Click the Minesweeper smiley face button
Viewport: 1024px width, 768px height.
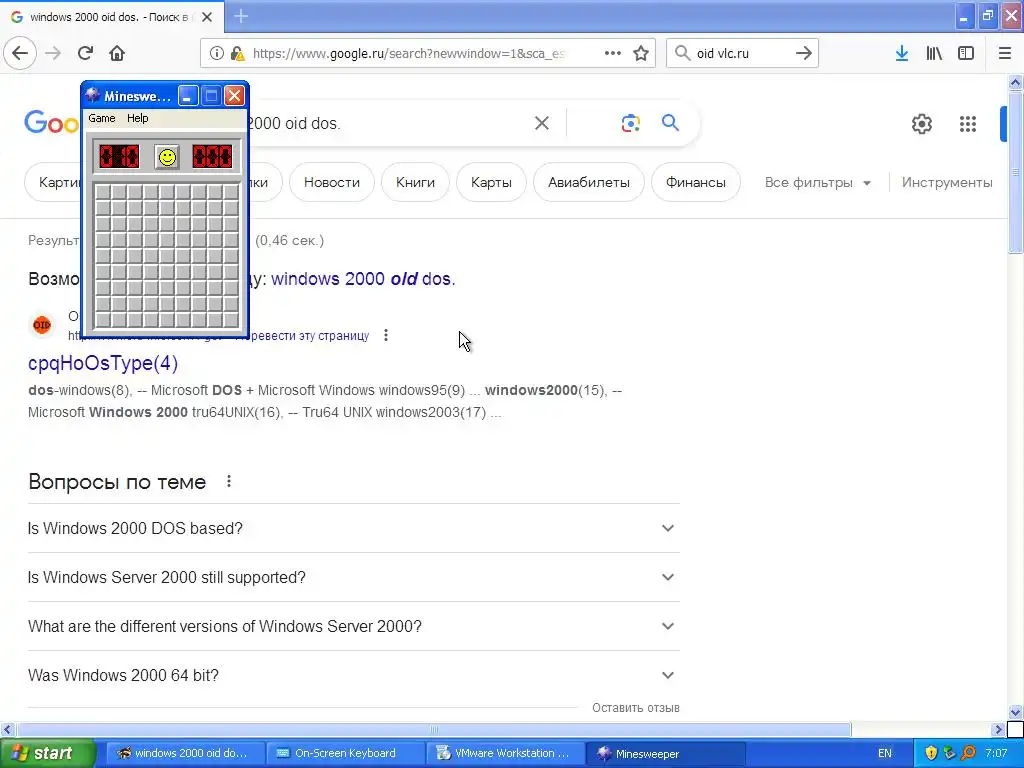167,157
